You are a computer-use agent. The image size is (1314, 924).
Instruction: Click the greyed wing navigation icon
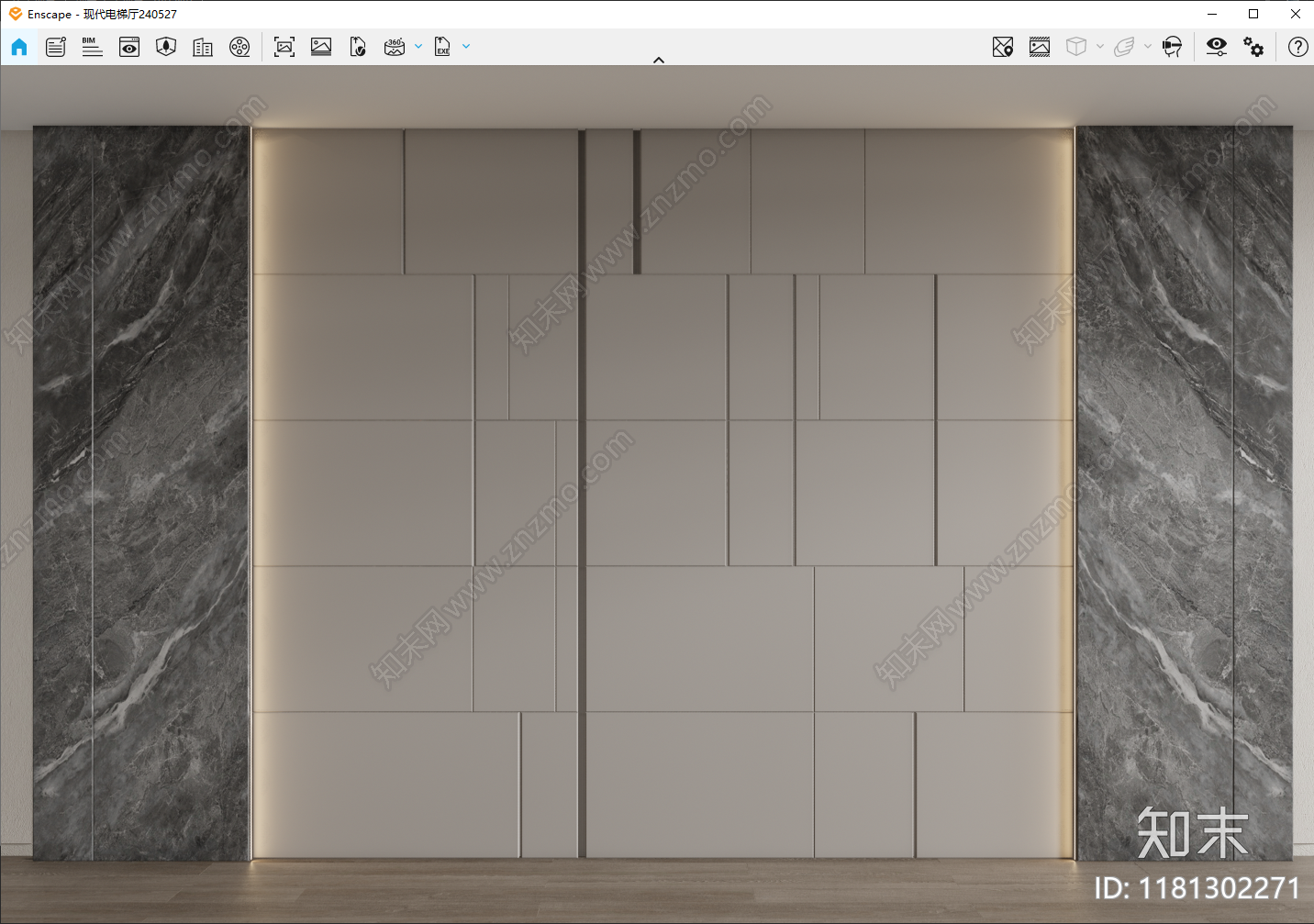(x=1124, y=47)
